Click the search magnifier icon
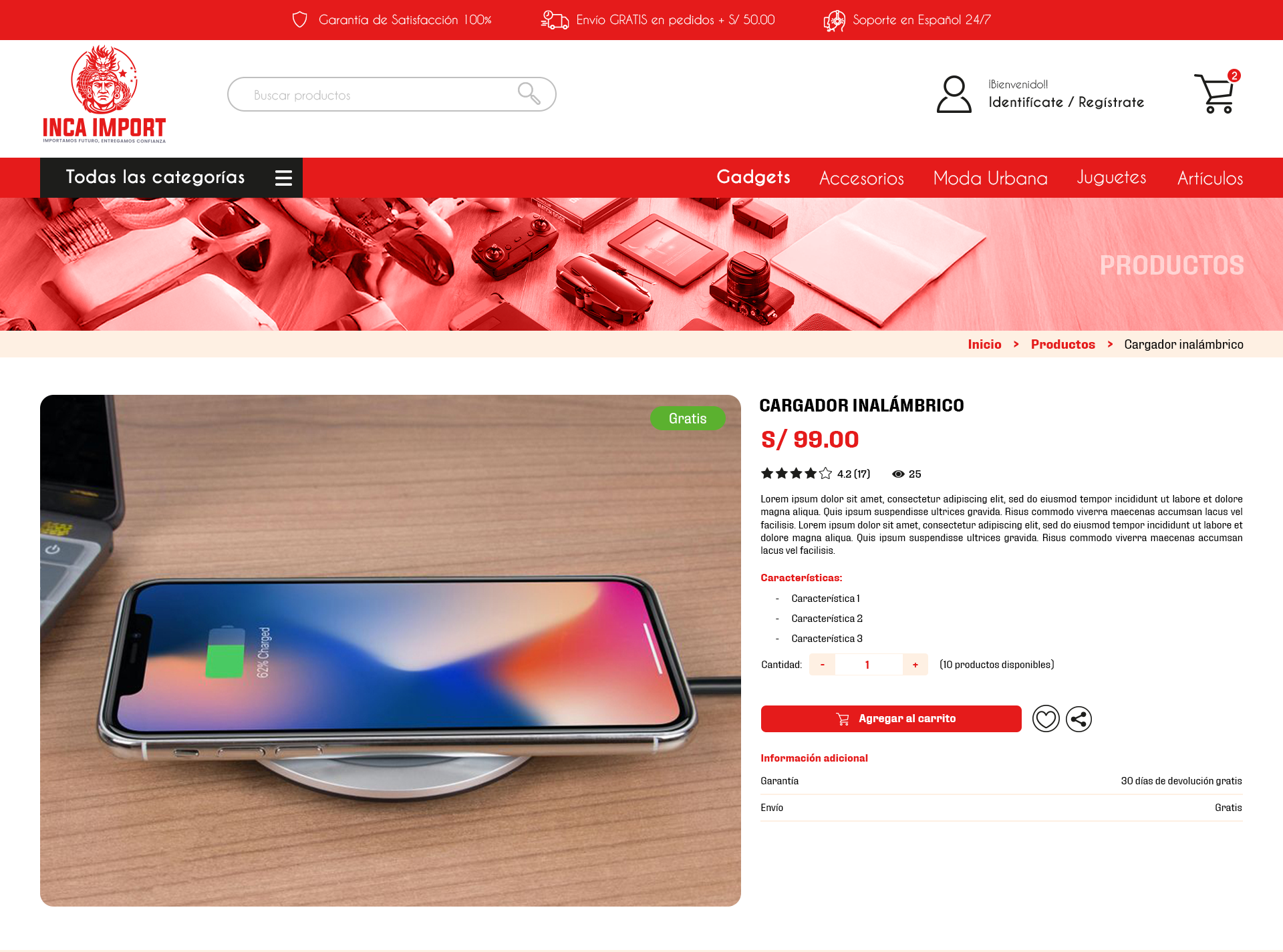Image resolution: width=1283 pixels, height=952 pixels. coord(529,94)
